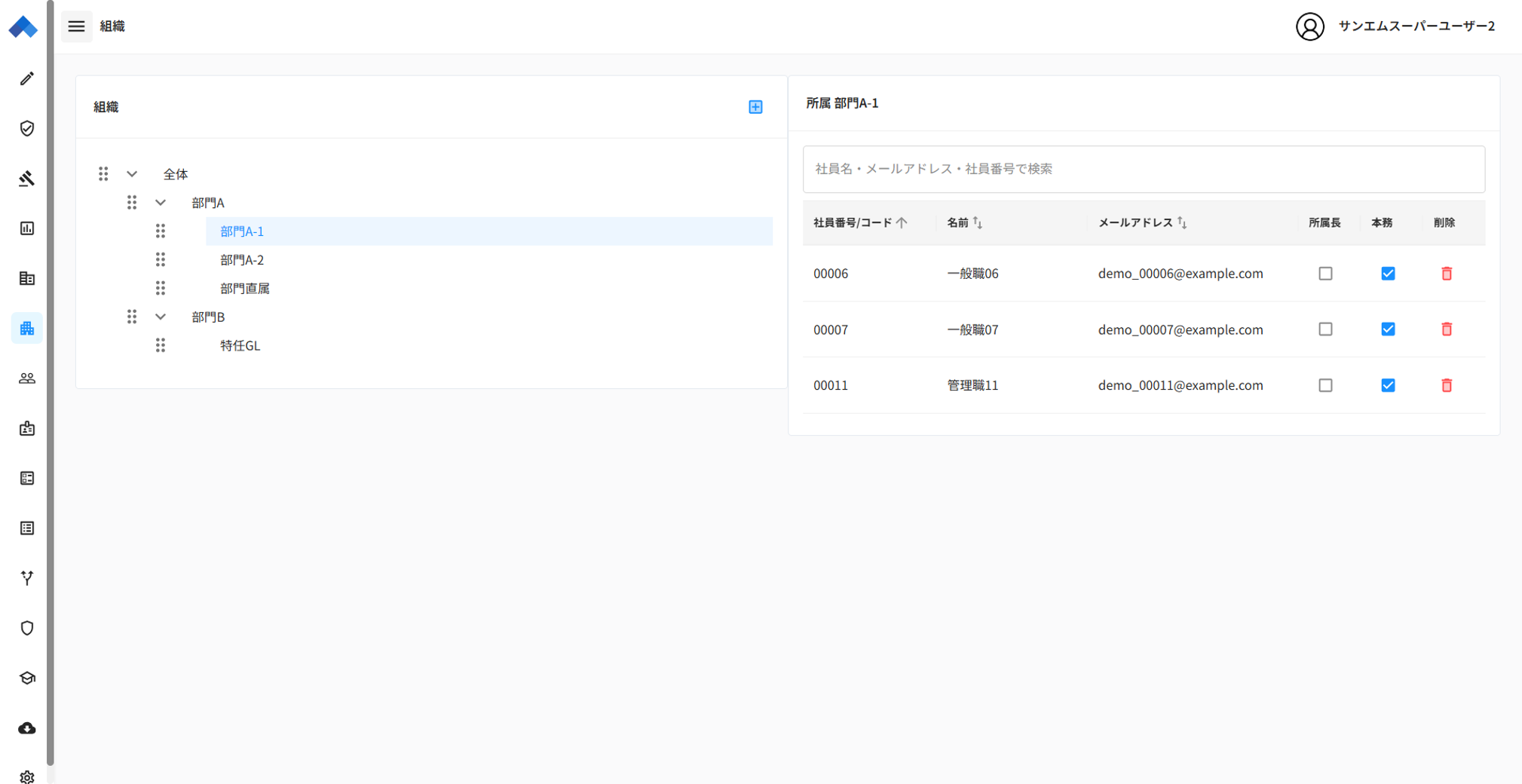Collapse the 全体 tree node
Screen dimensions: 1522x784
pyautogui.click(x=132, y=174)
